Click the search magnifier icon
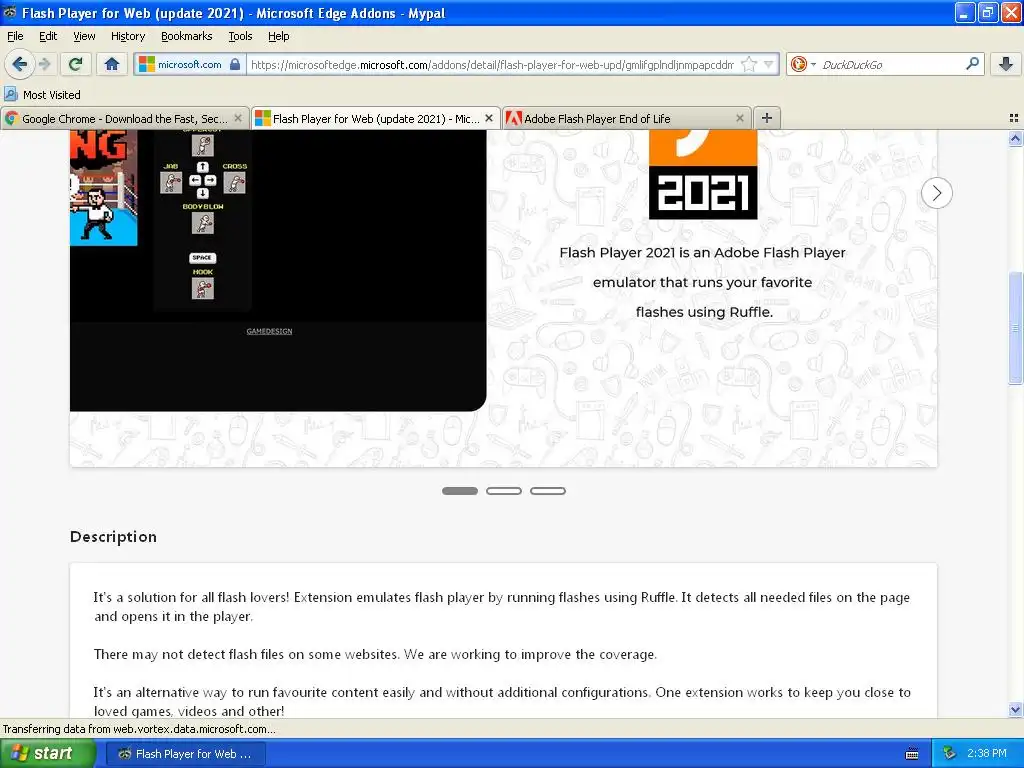Image resolution: width=1024 pixels, height=768 pixels. (972, 63)
